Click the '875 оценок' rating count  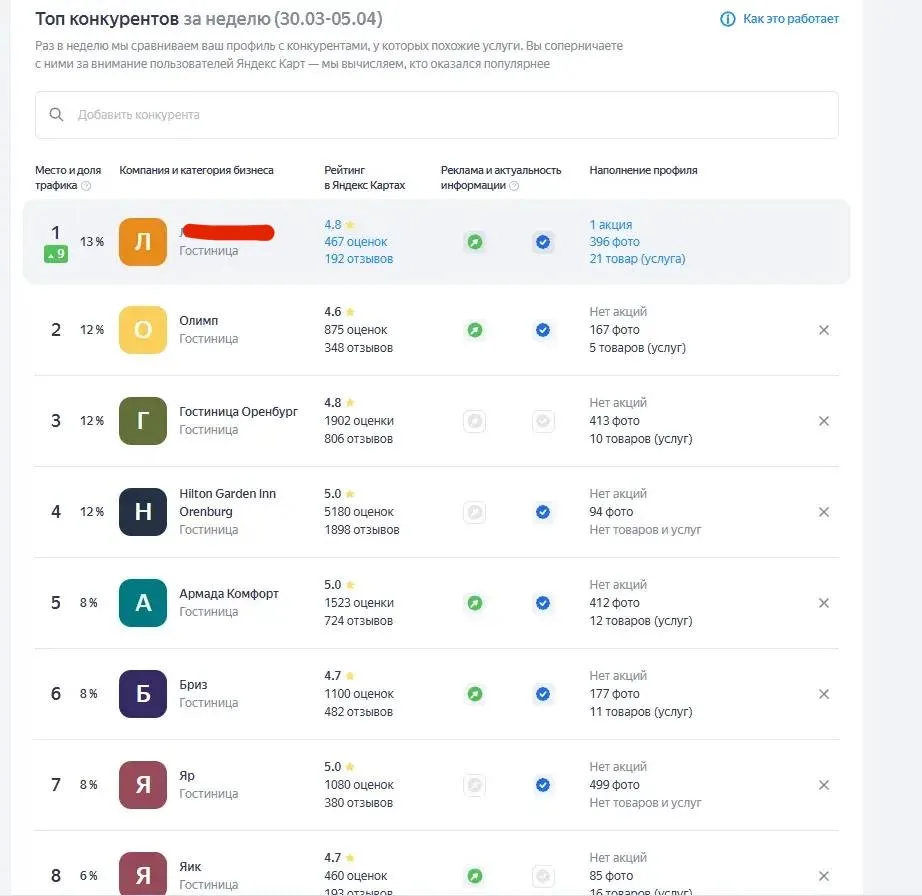click(356, 330)
